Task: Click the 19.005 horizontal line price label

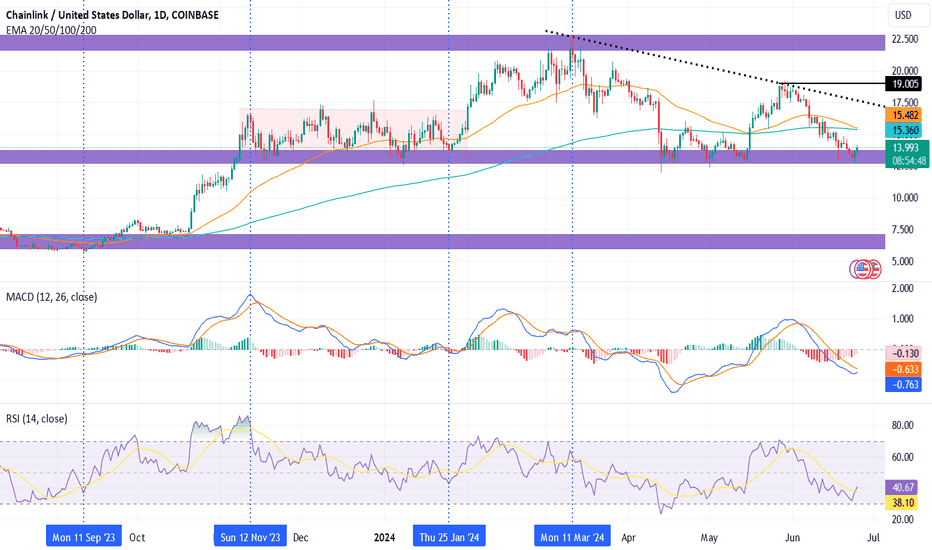Action: 903,84
